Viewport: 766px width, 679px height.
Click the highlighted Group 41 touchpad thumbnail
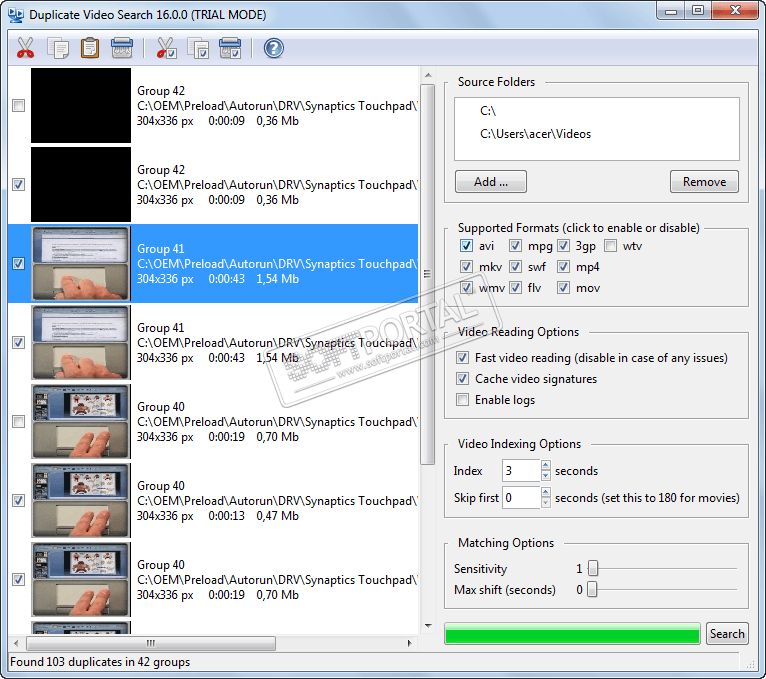[x=81, y=264]
